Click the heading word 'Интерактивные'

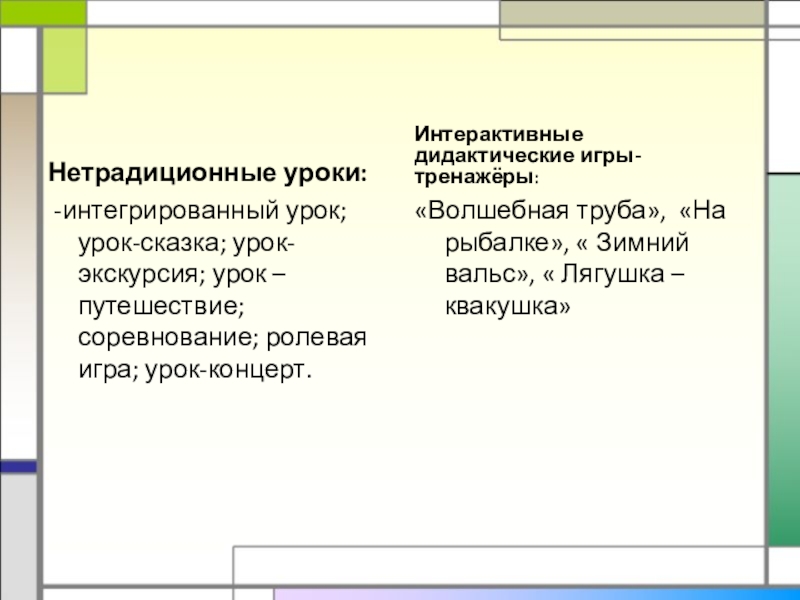click(x=499, y=134)
